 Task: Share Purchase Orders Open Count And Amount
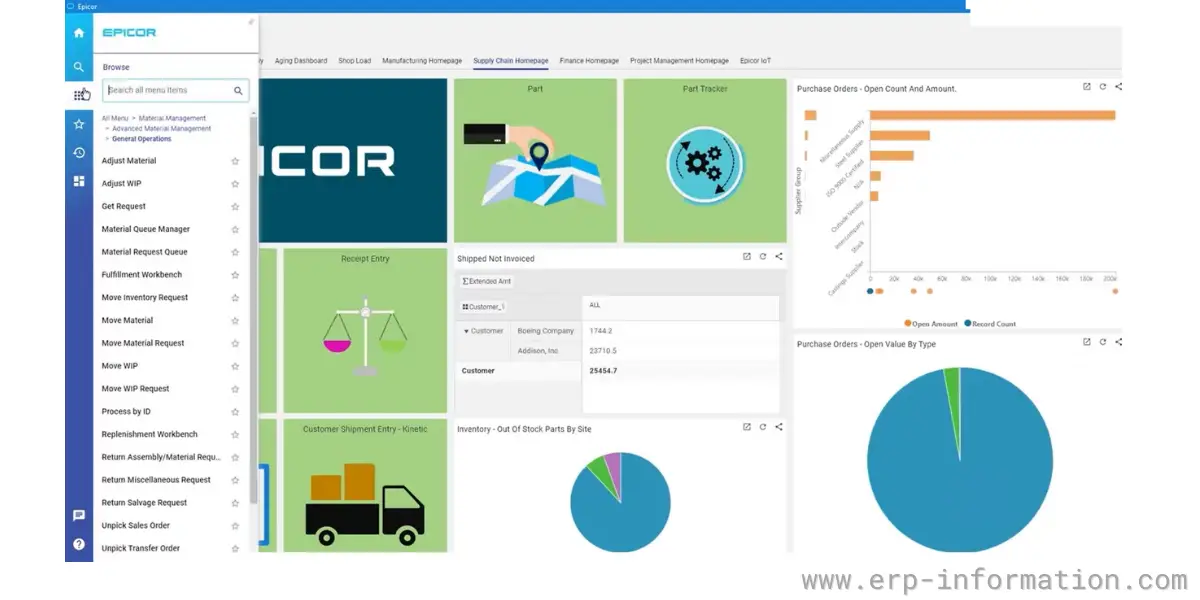[x=1119, y=87]
